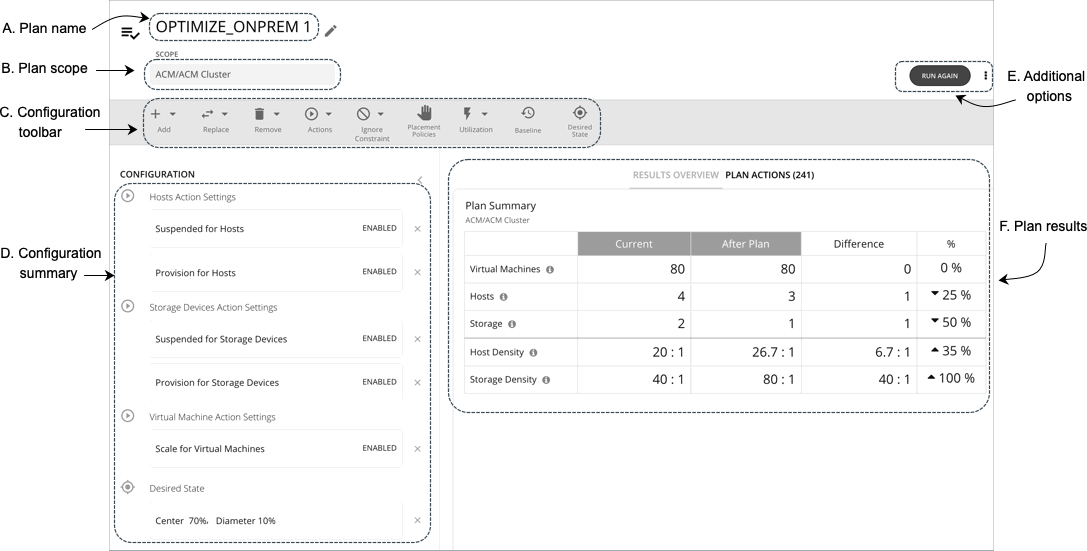The height and width of the screenshot is (551, 1087).
Task: Click the Run Again button
Action: tap(939, 76)
